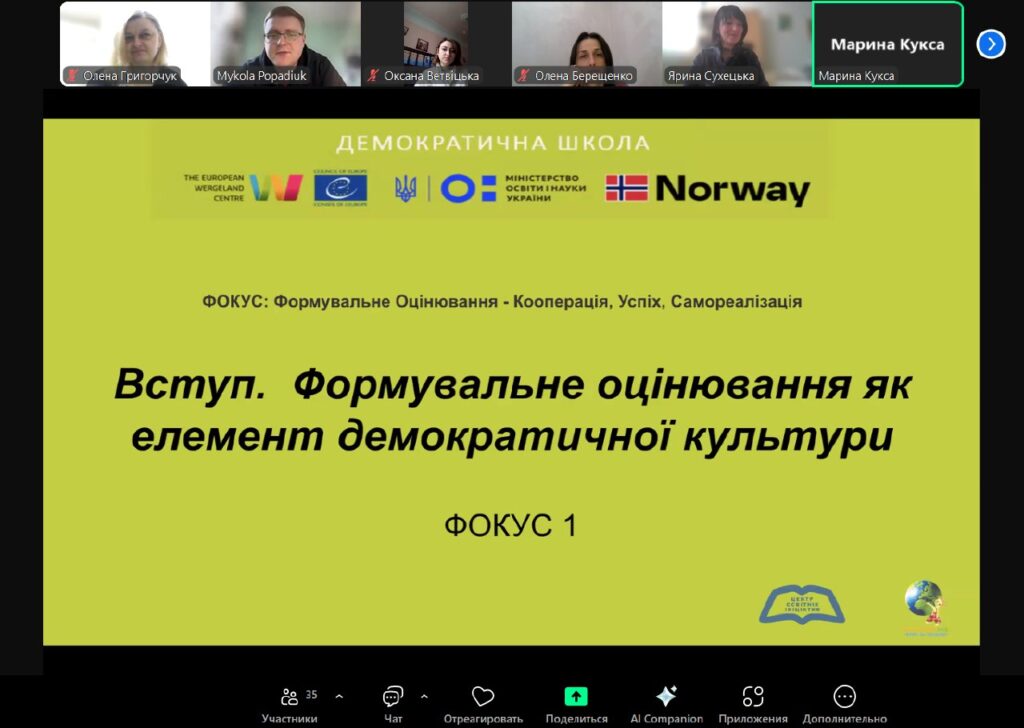This screenshot has width=1024, height=728.
Task: Open the AI Companion sparkle icon
Action: (x=666, y=696)
